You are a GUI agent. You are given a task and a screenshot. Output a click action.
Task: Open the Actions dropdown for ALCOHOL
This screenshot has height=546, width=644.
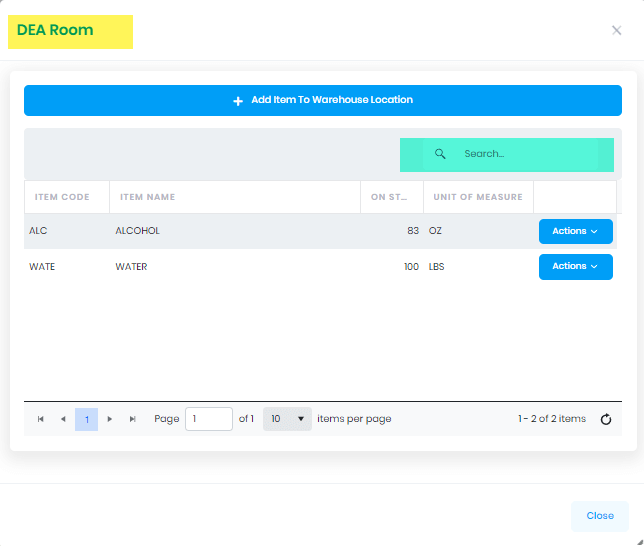(x=575, y=231)
